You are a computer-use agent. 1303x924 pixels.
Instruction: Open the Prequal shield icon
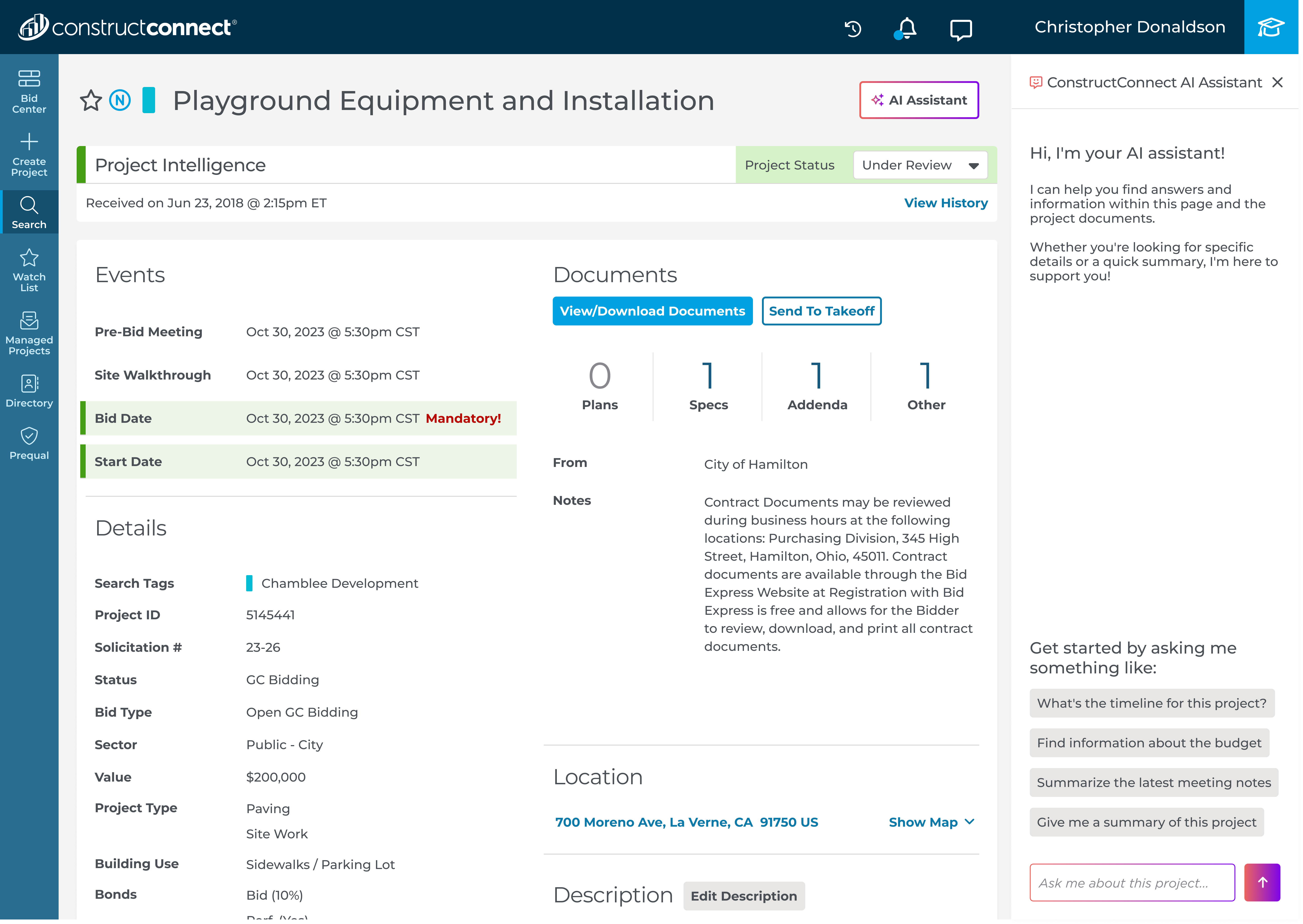pos(29,444)
